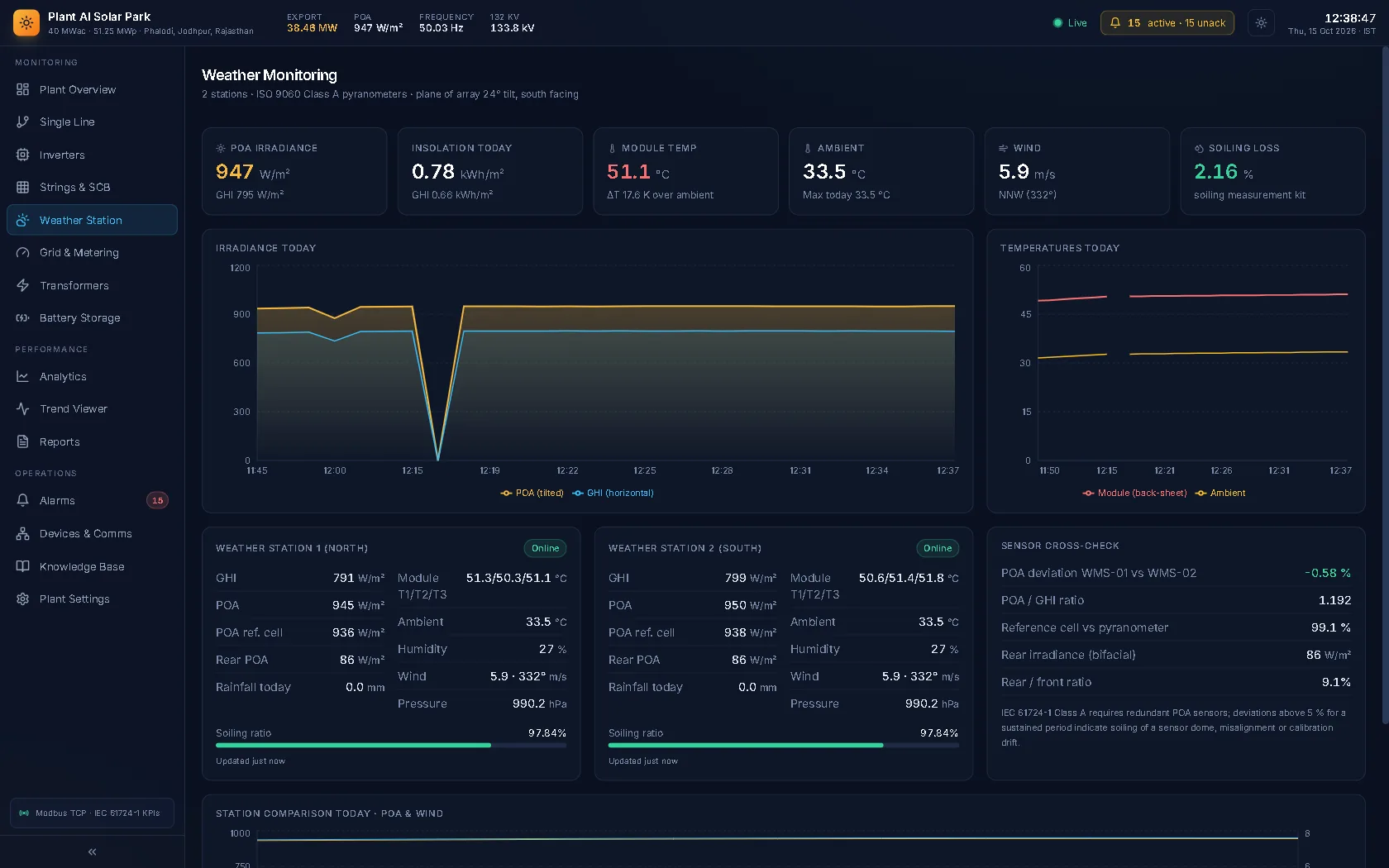Open the Knowledge Base book icon
The image size is (1389, 868).
point(23,567)
